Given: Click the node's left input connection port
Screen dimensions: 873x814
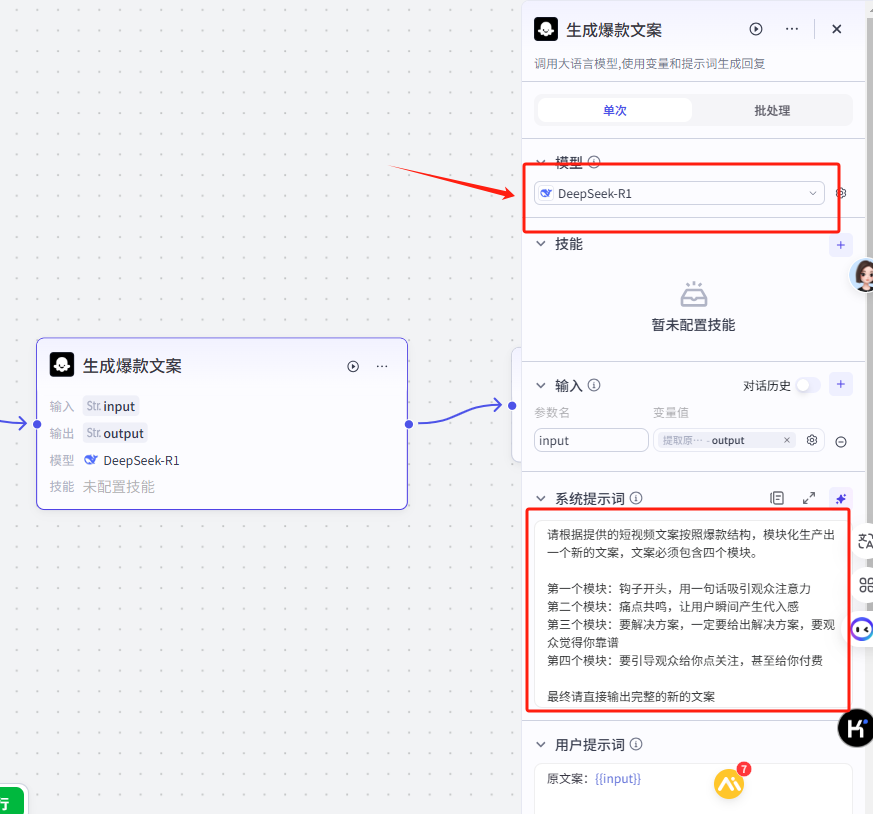Looking at the screenshot, I should [37, 424].
